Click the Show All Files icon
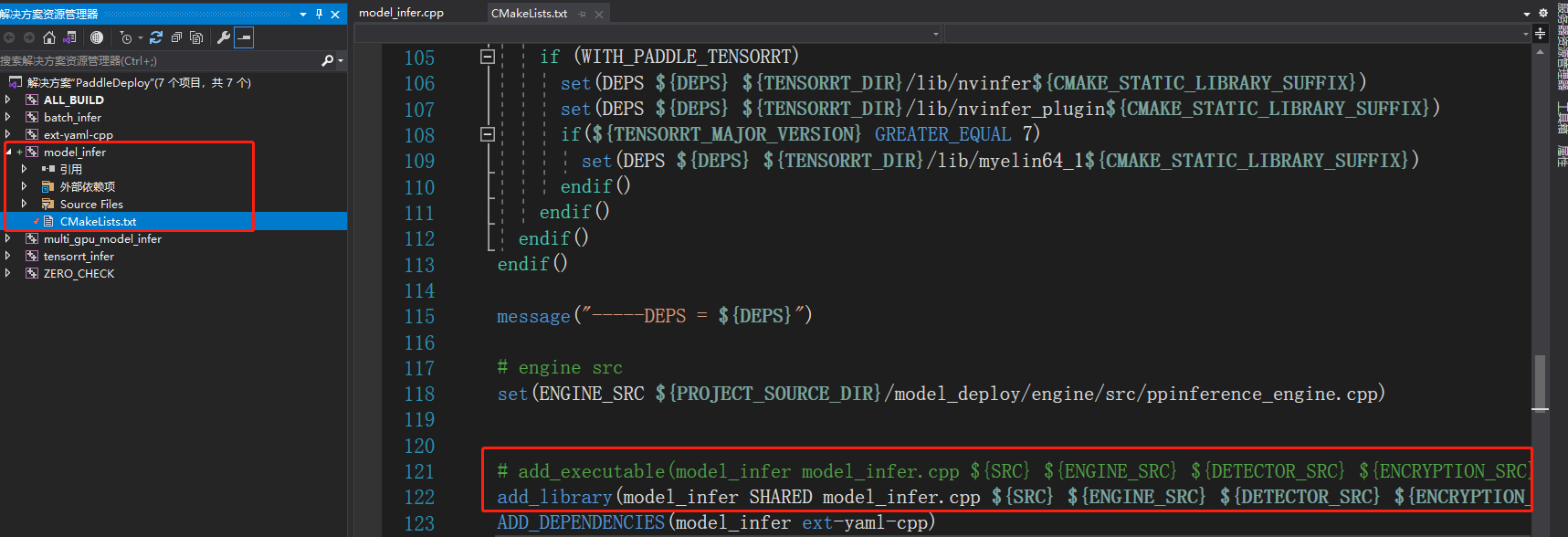Screen dimensions: 1568x537 coord(195,37)
